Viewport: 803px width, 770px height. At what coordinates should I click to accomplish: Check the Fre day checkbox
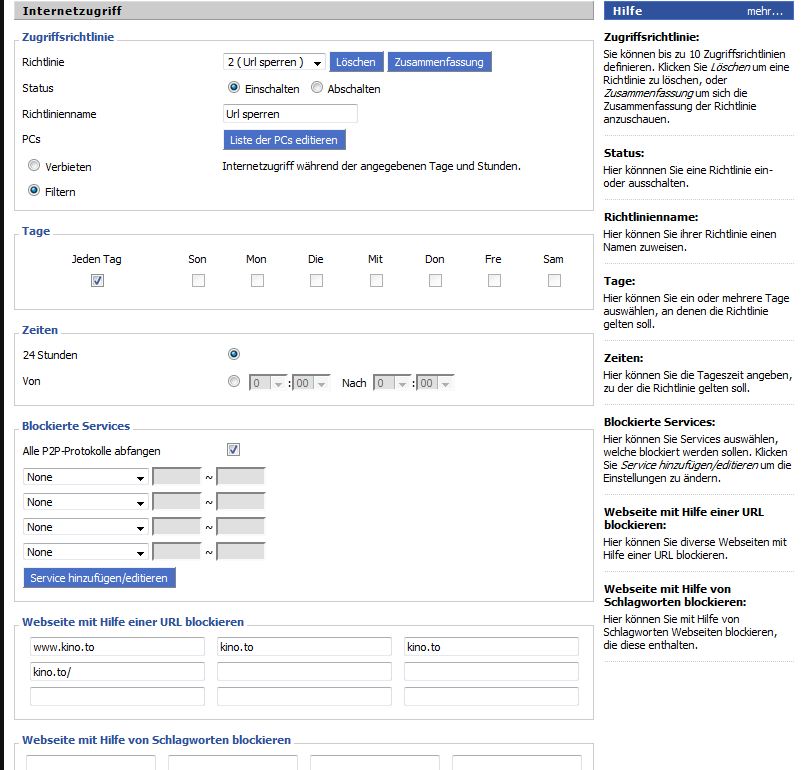494,281
